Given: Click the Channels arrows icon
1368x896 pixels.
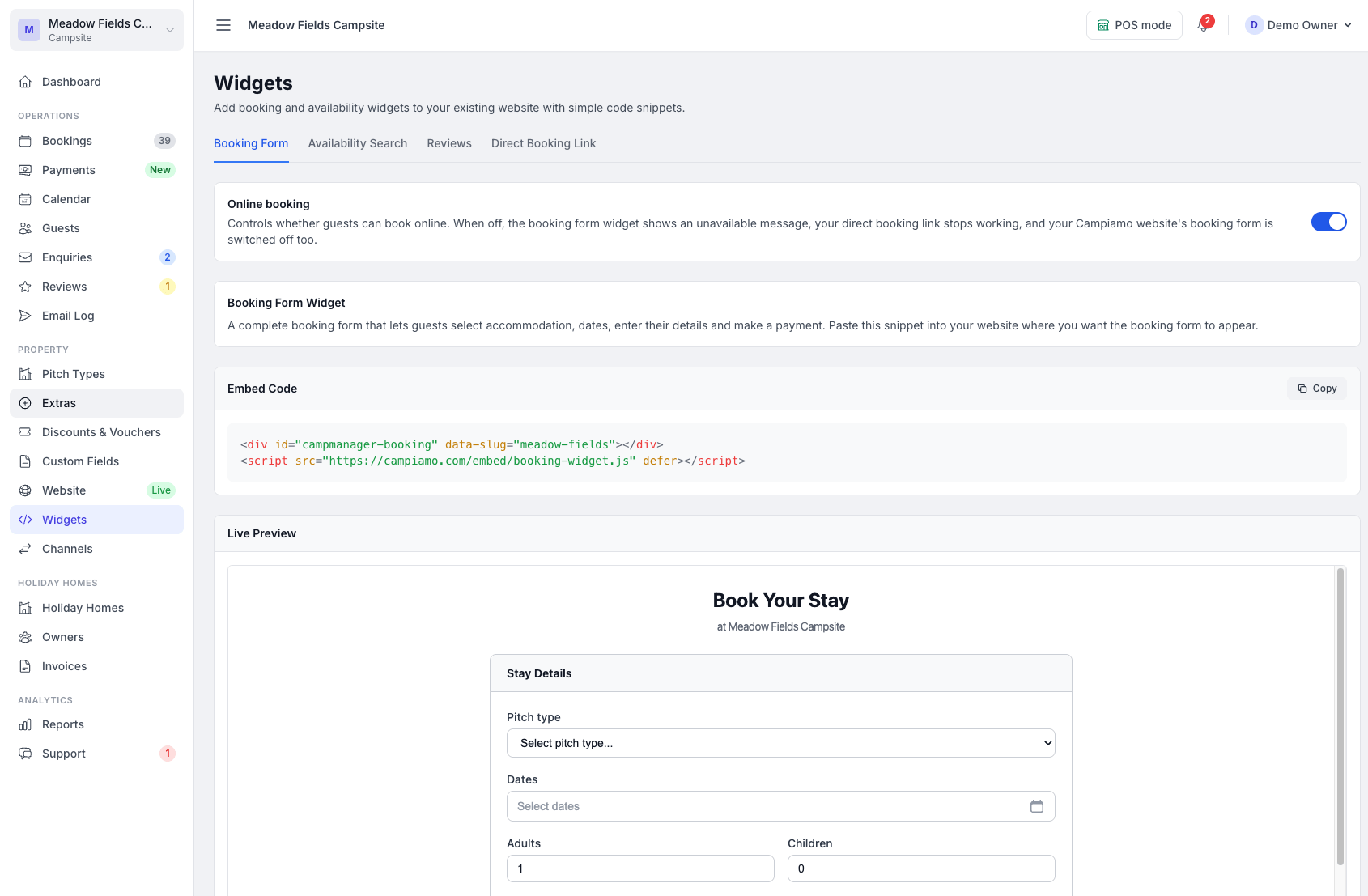Looking at the screenshot, I should coord(25,549).
